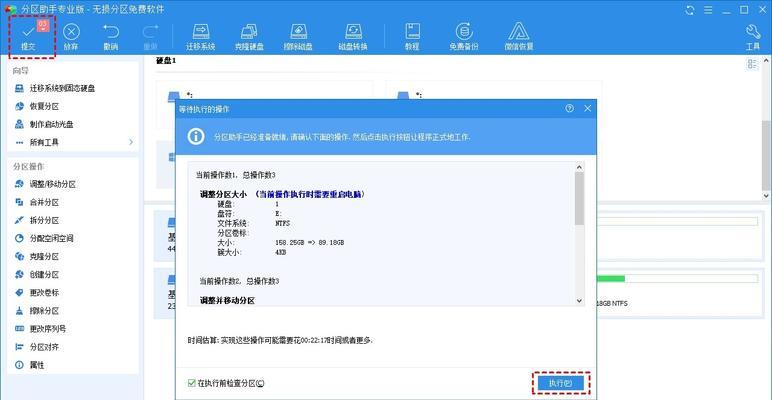Click the main window scrollbar up arrow
The height and width of the screenshot is (400, 772).
click(766, 60)
